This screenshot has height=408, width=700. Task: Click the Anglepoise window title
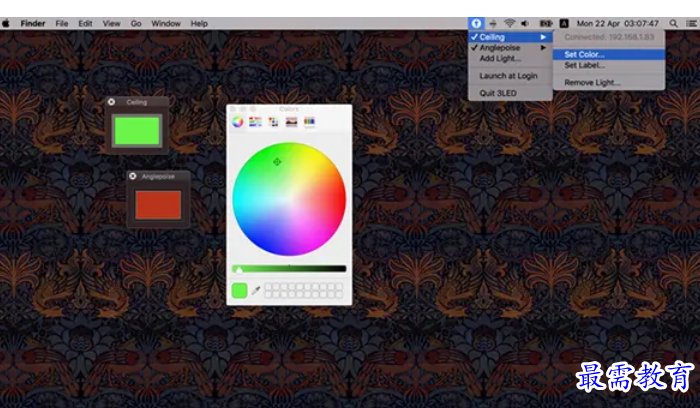(158, 176)
